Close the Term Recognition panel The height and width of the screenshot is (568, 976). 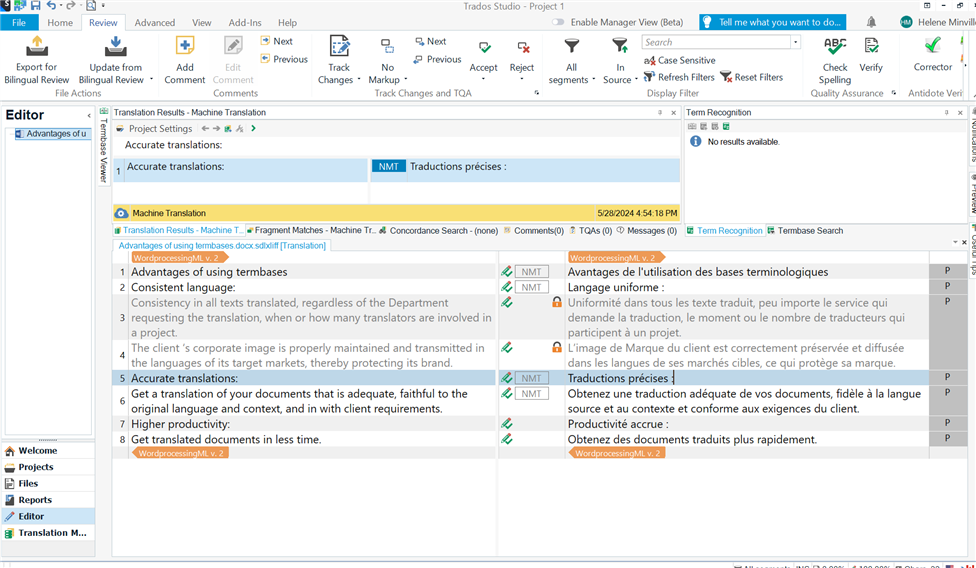click(959, 113)
